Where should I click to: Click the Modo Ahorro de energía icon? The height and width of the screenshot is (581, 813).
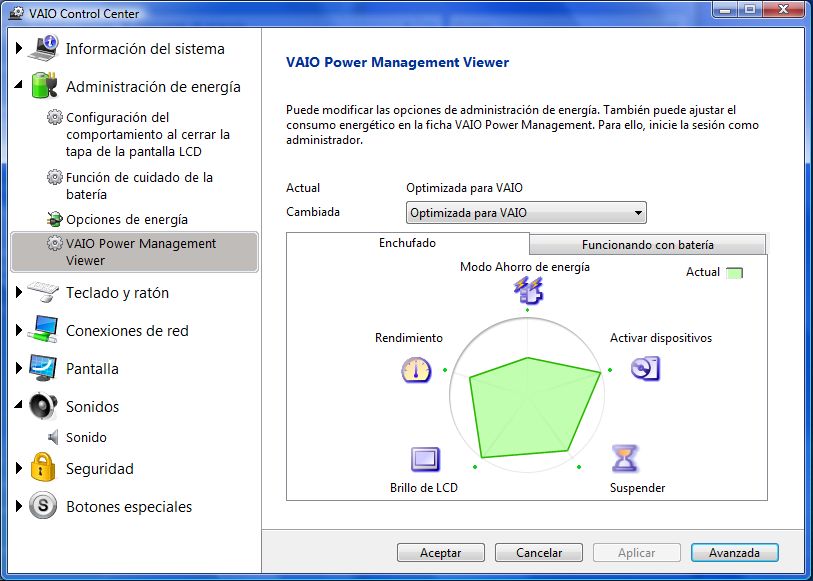[x=528, y=290]
